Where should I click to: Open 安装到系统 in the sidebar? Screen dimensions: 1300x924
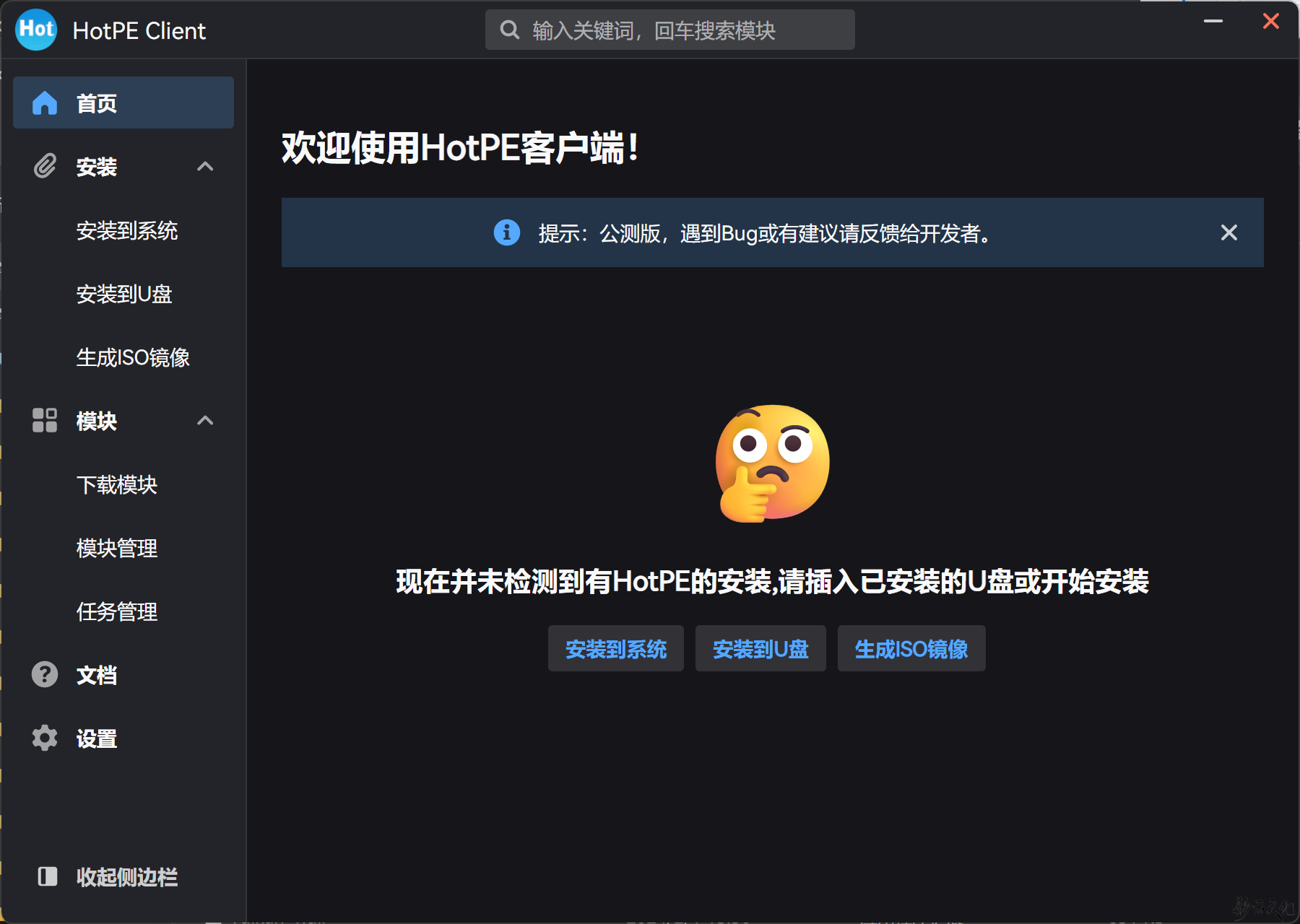click(x=123, y=230)
